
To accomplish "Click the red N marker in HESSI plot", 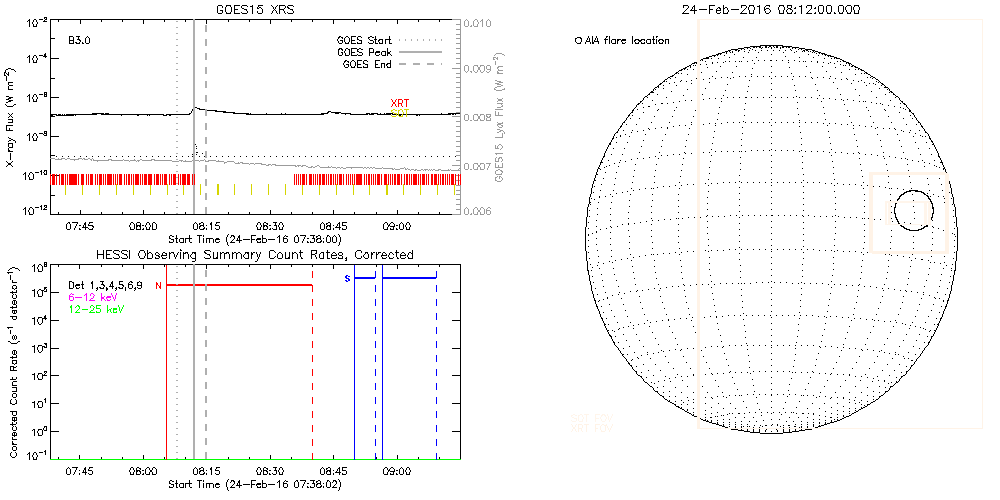I will (x=158, y=285).
